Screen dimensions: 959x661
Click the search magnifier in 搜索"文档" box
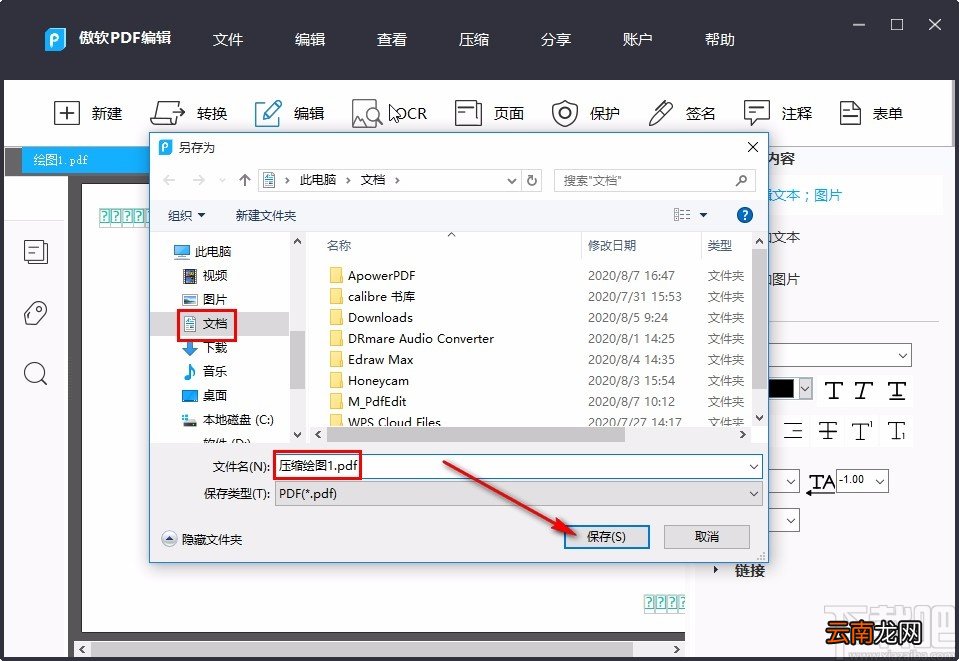pyautogui.click(x=741, y=180)
